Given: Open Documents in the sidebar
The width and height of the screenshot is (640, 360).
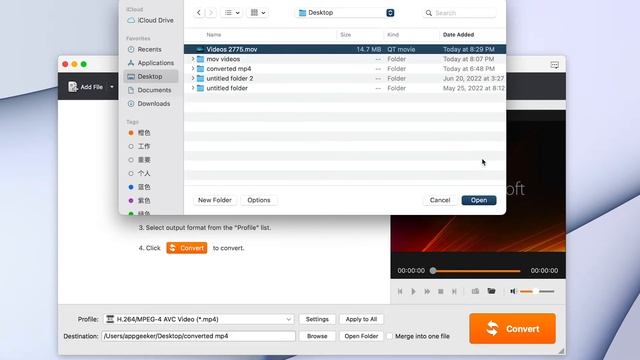Looking at the screenshot, I should click(x=150, y=90).
